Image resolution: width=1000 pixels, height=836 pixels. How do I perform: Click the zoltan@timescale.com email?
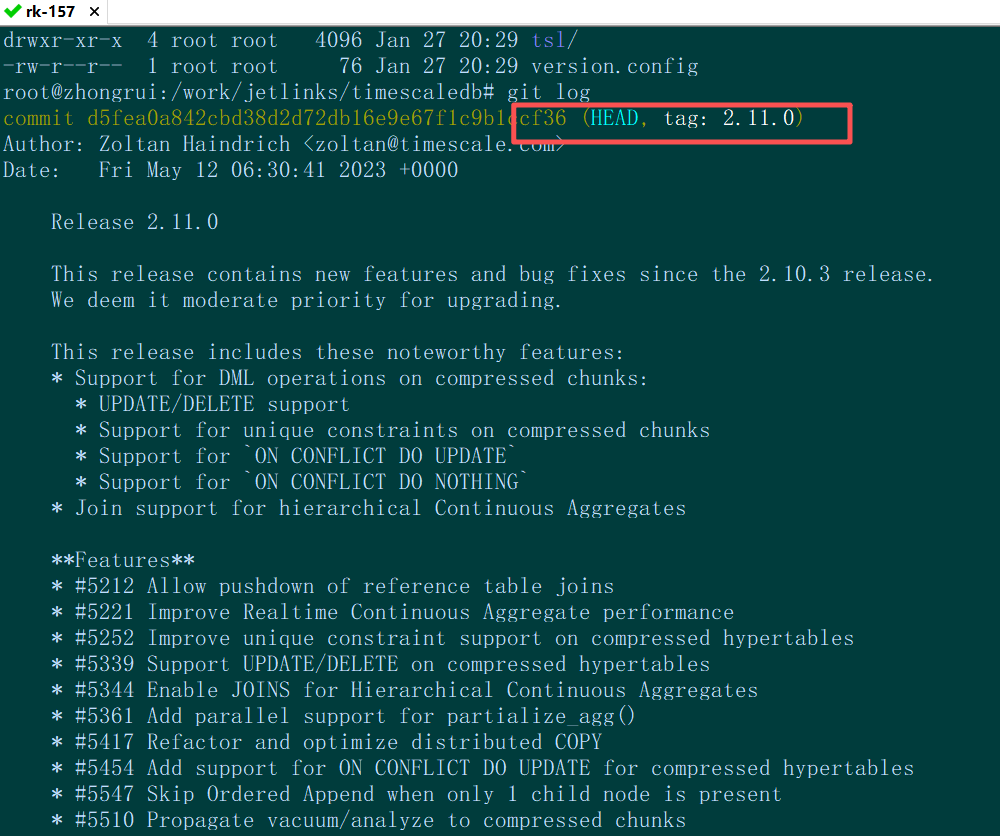pos(434,144)
